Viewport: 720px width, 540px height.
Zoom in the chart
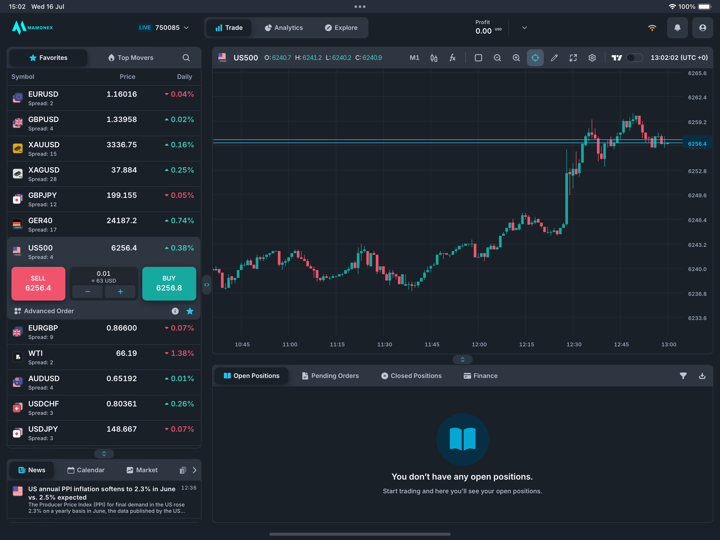click(x=516, y=58)
